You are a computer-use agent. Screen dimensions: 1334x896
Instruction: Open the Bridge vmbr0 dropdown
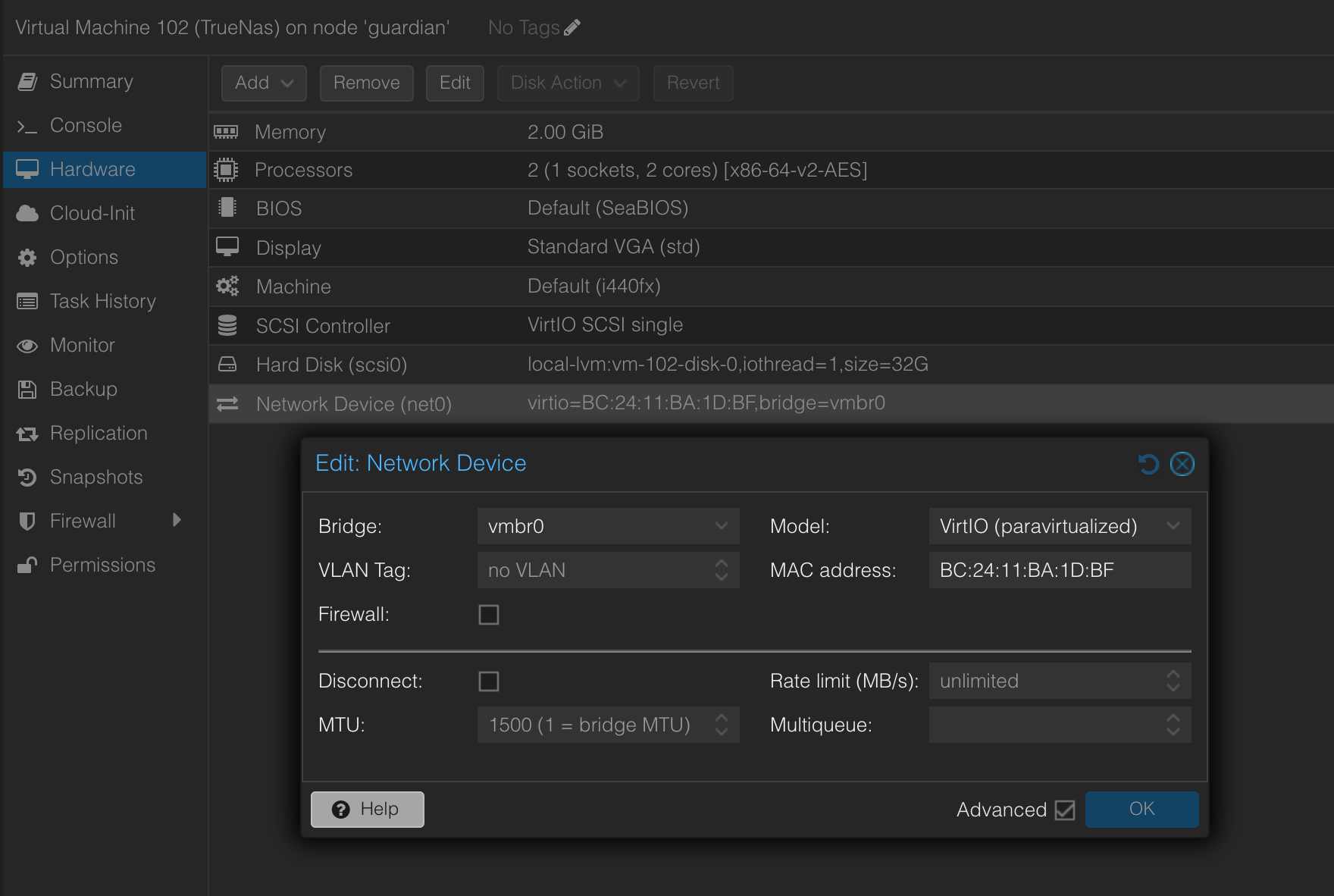pos(722,526)
